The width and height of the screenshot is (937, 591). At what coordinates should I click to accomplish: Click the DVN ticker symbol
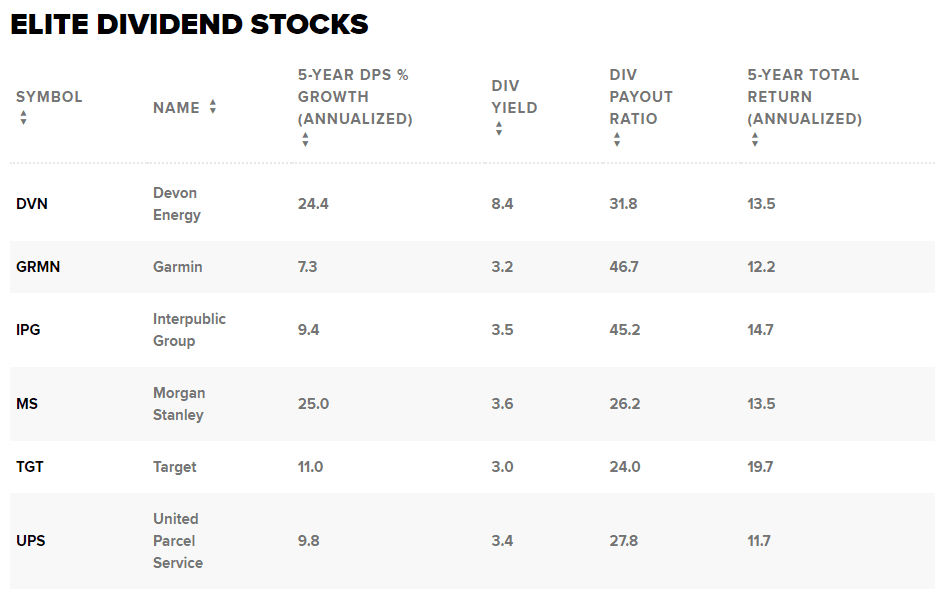[x=32, y=204]
